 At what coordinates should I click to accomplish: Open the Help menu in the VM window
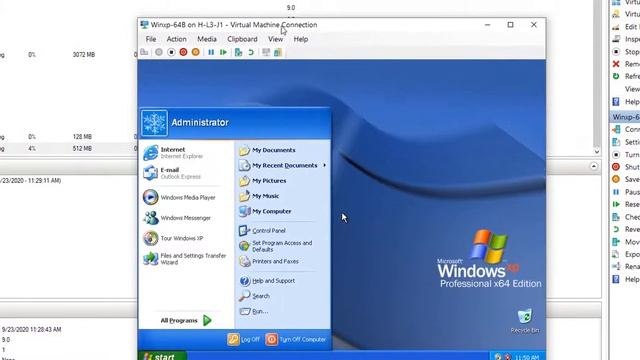(x=301, y=39)
